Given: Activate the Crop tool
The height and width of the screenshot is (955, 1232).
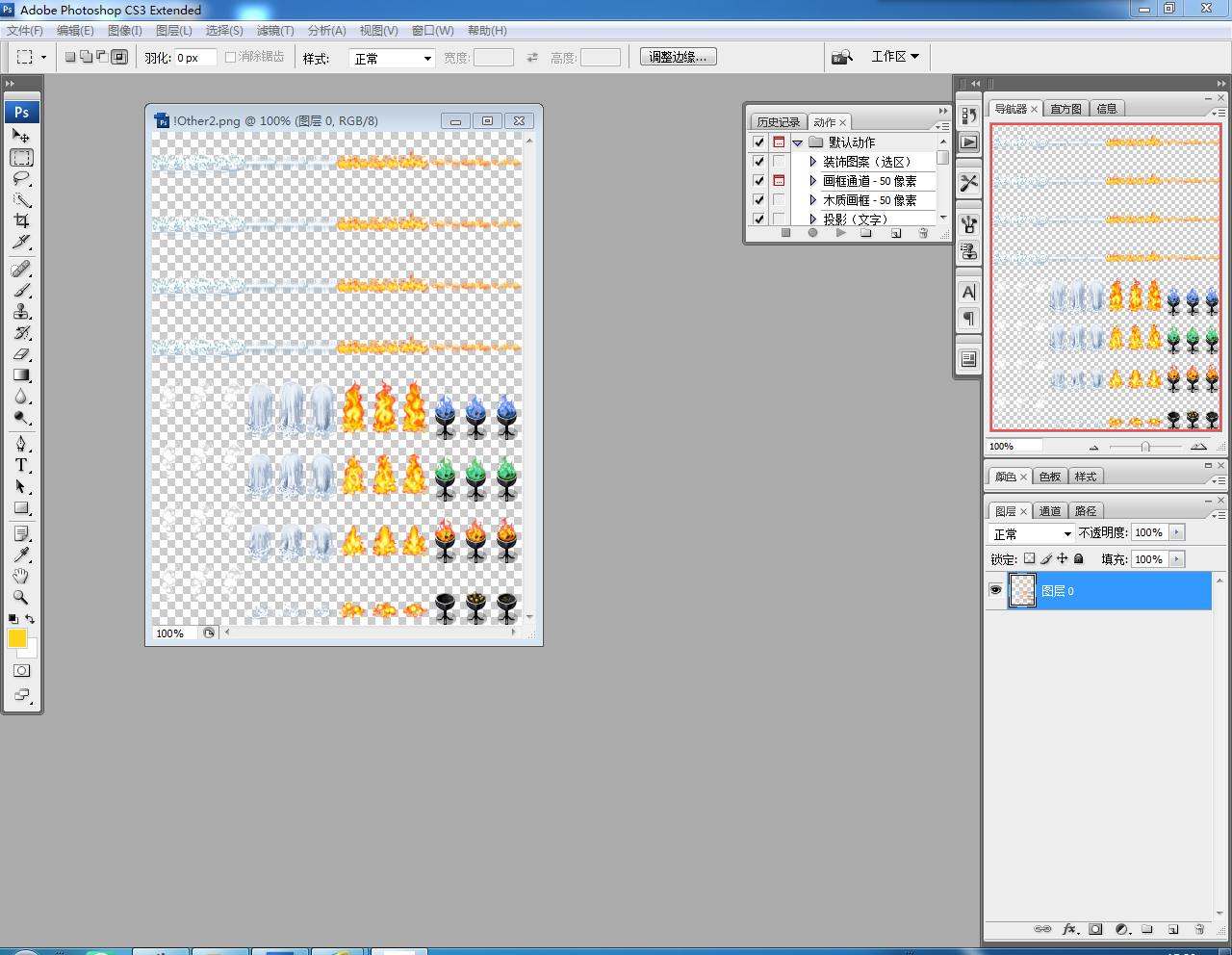Looking at the screenshot, I should 21,220.
